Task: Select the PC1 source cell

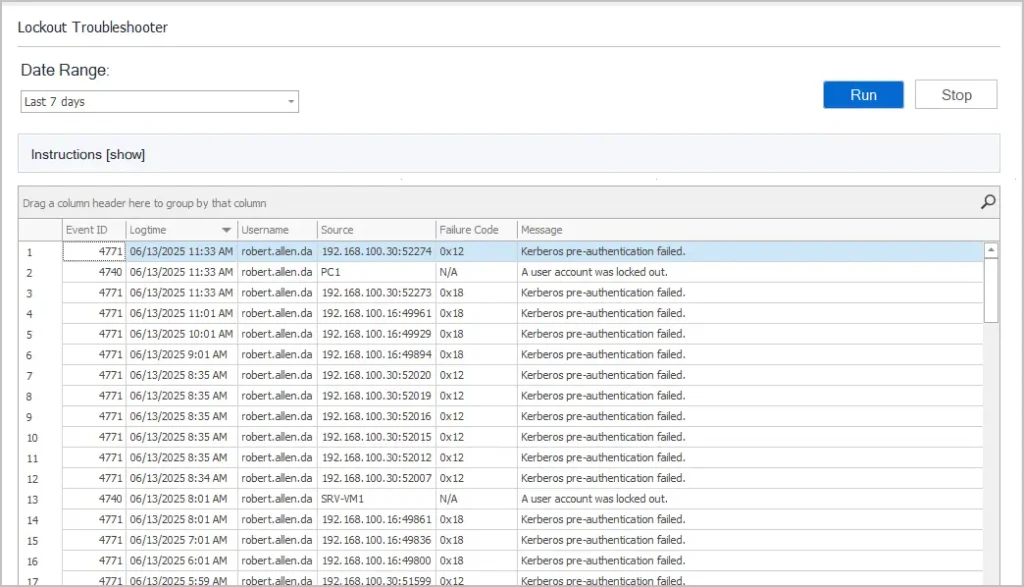Action: coord(377,272)
